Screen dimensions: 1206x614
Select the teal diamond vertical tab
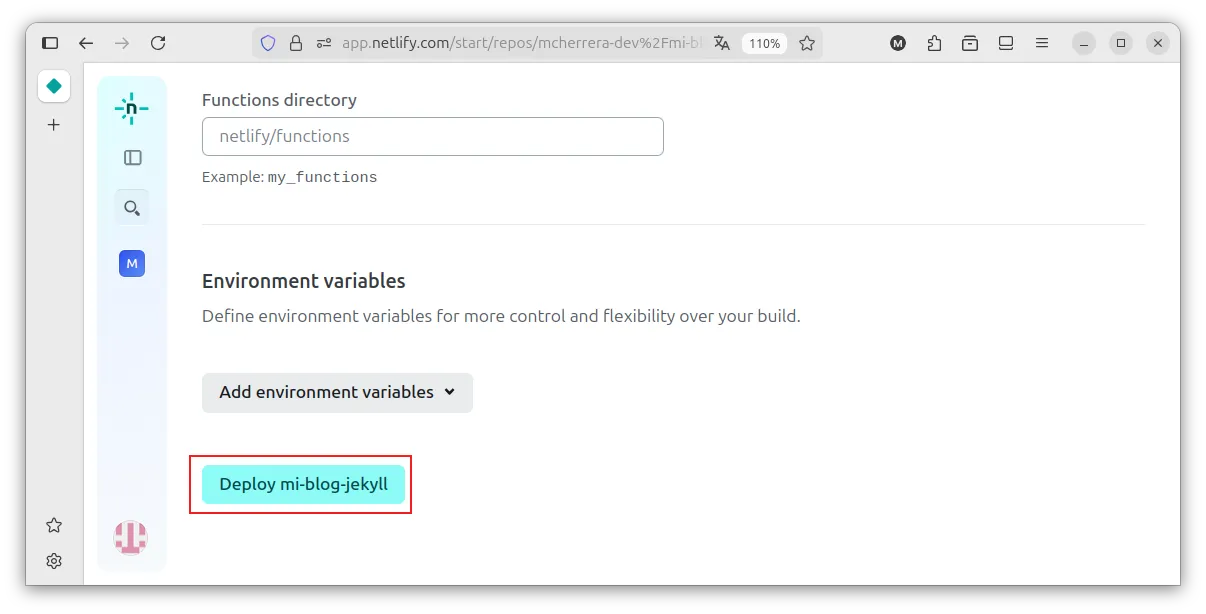click(54, 86)
